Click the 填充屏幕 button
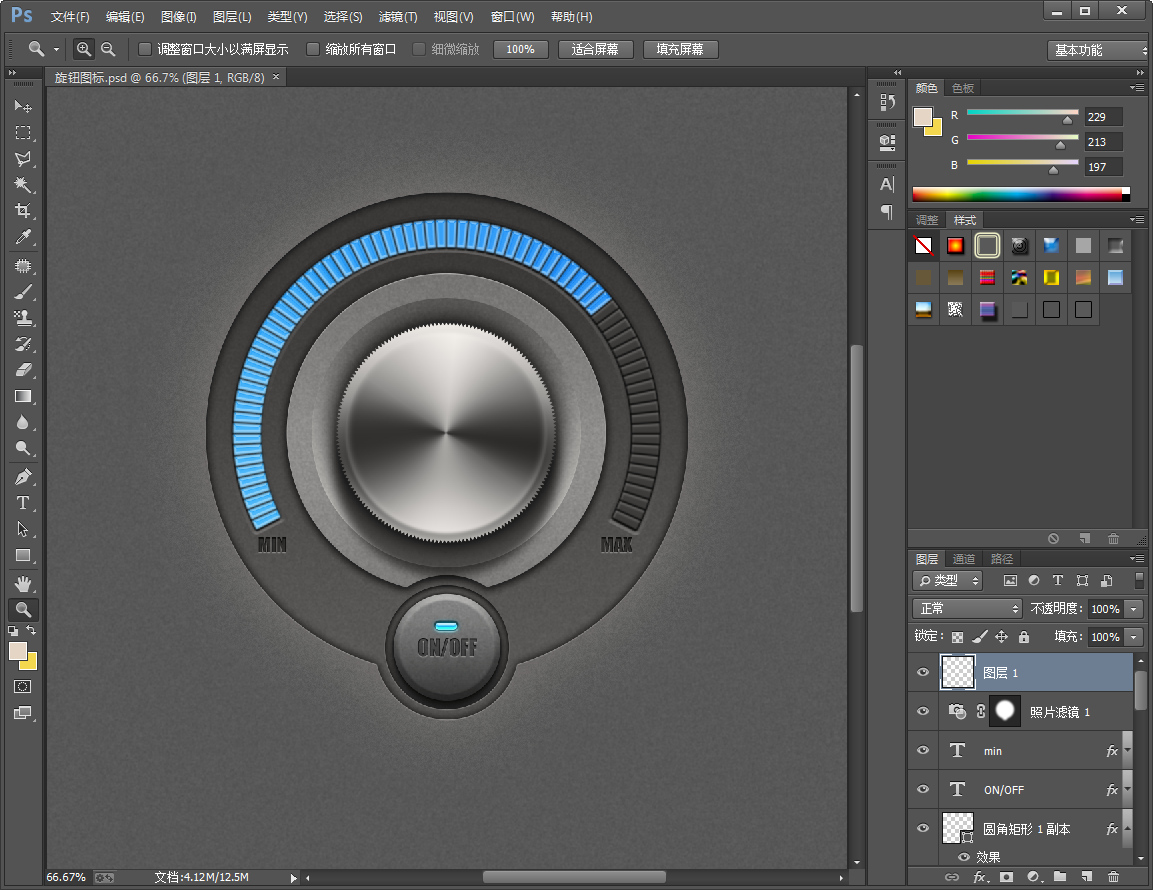The image size is (1153, 890). pos(680,49)
